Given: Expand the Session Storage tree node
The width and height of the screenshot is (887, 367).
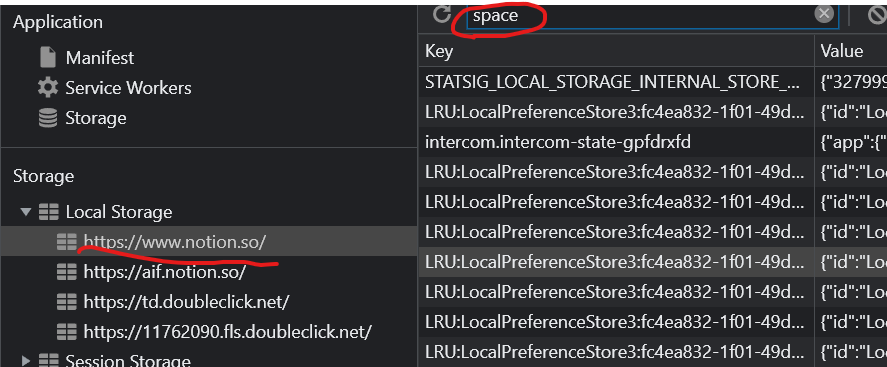Looking at the screenshot, I should [25, 360].
